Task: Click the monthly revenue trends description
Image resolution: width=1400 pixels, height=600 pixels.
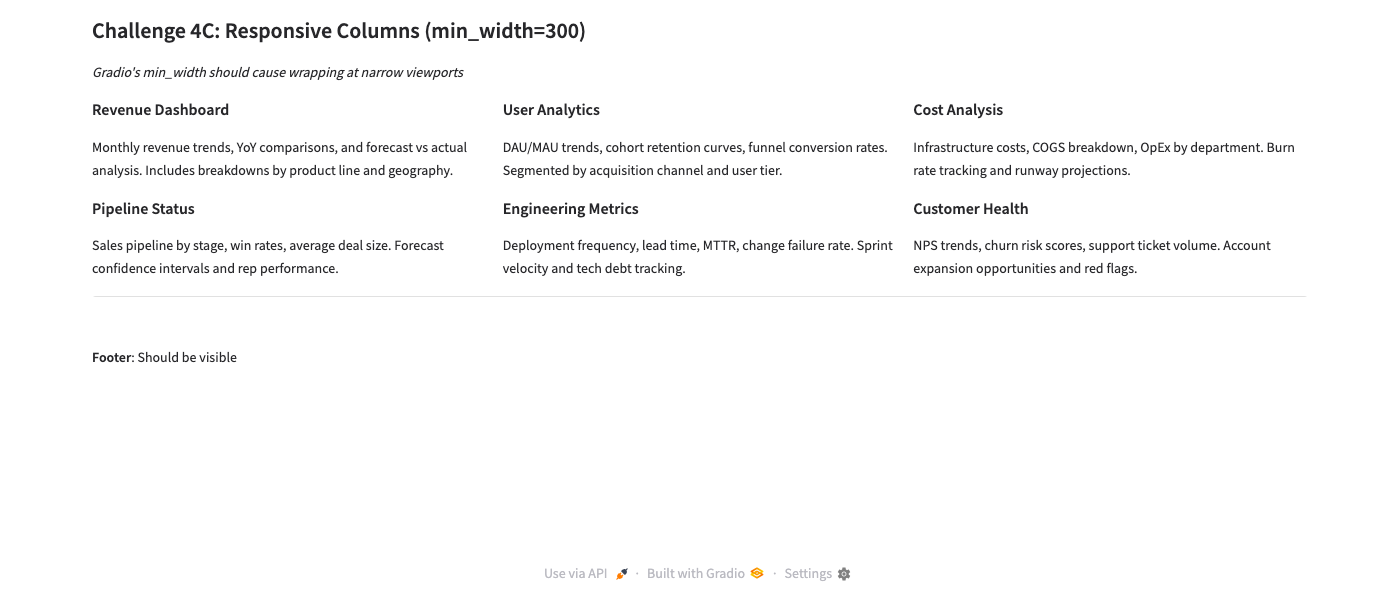Action: [x=279, y=159]
